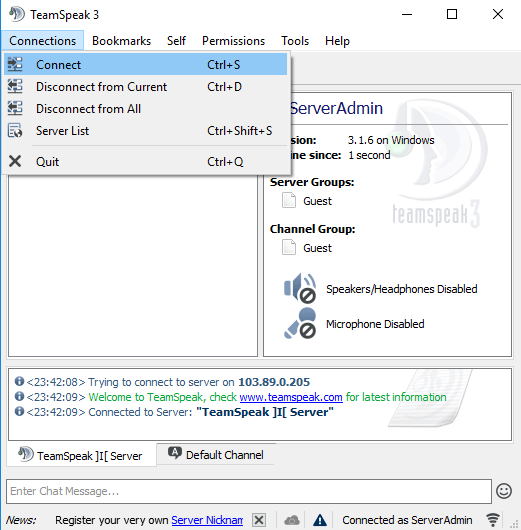Open the Help menu
Viewport: 521px width, 530px height.
(x=337, y=41)
